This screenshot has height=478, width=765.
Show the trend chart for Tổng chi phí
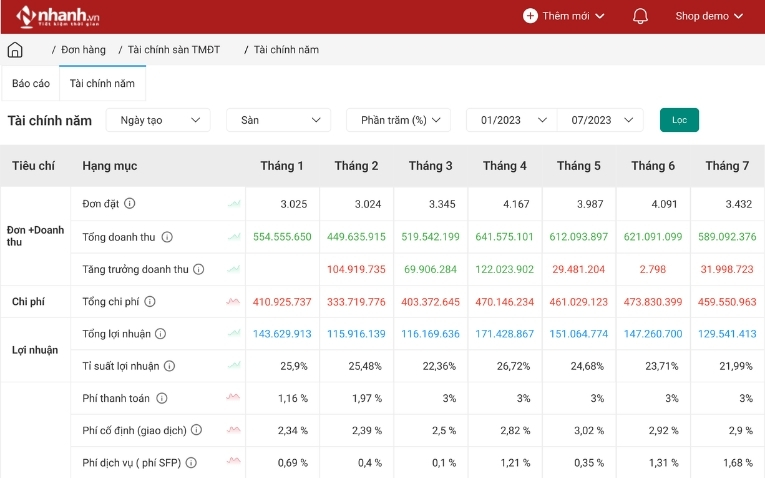click(234, 301)
